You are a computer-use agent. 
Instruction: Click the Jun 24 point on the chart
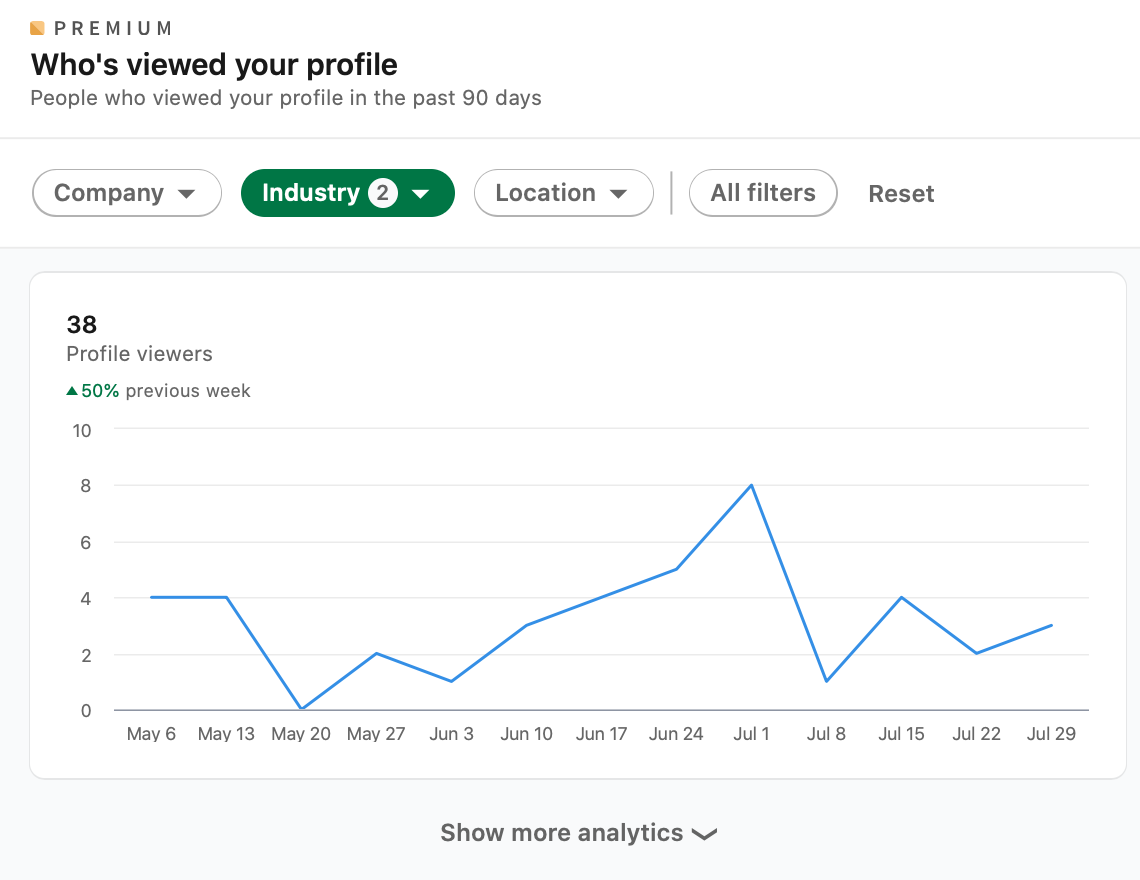(x=677, y=569)
